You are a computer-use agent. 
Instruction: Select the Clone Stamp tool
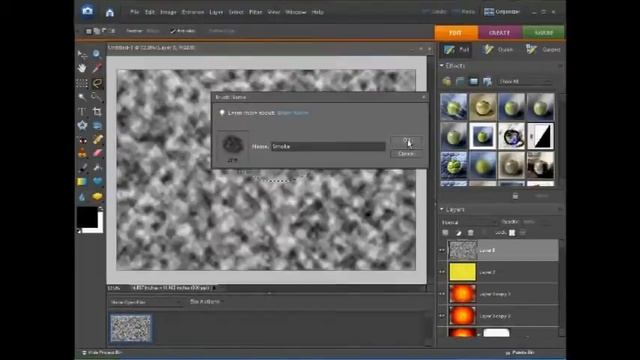point(82,154)
